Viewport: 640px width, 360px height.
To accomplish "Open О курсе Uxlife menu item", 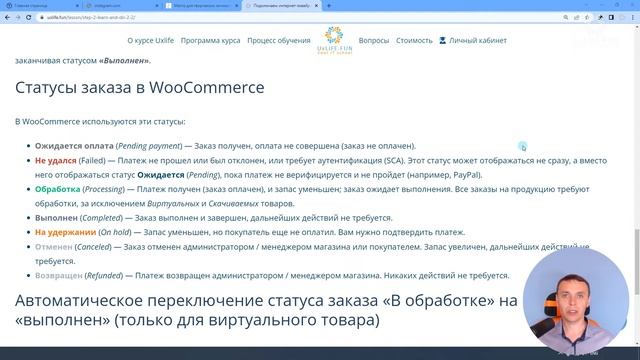I will point(151,40).
